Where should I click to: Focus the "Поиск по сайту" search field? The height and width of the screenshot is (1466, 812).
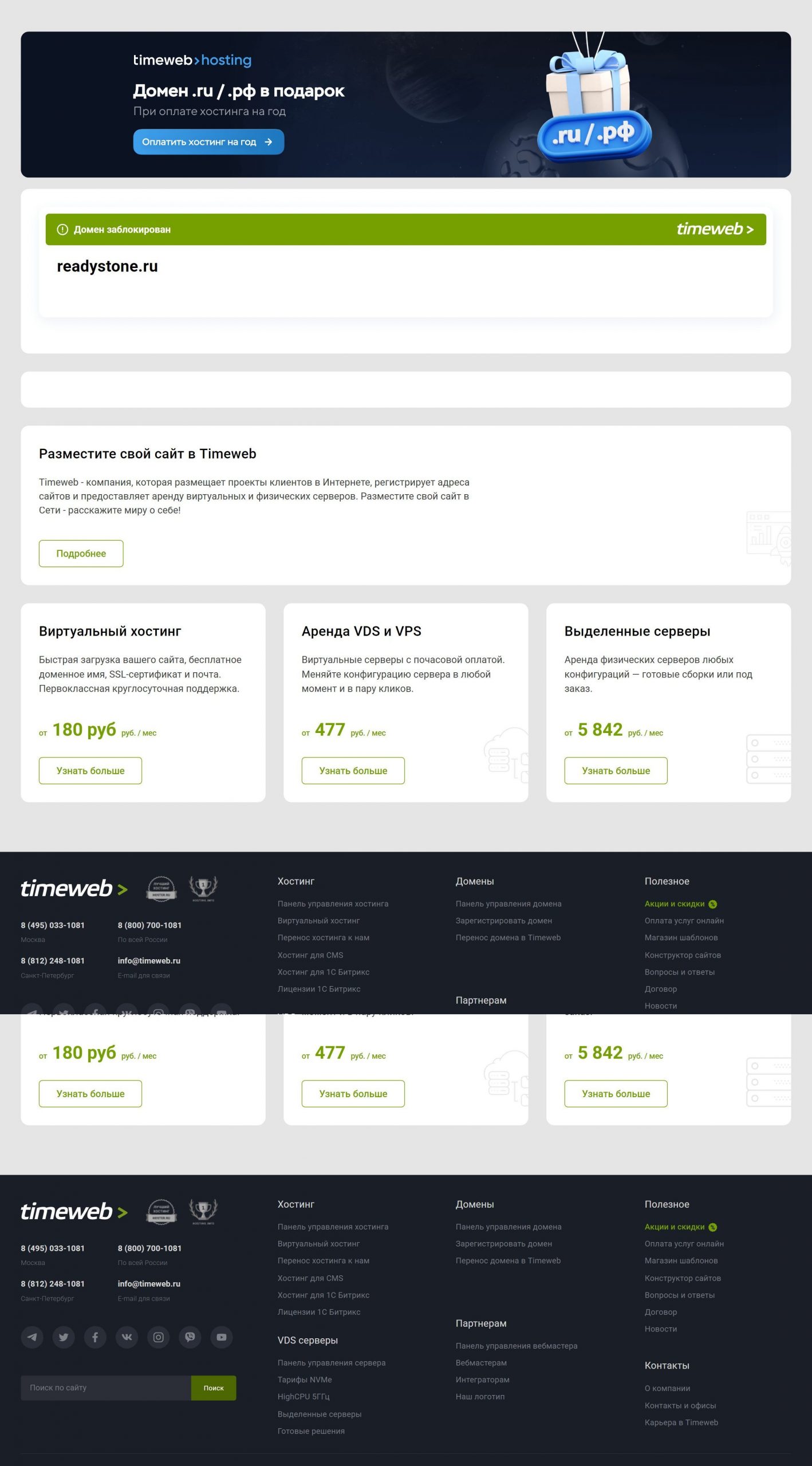106,1388
